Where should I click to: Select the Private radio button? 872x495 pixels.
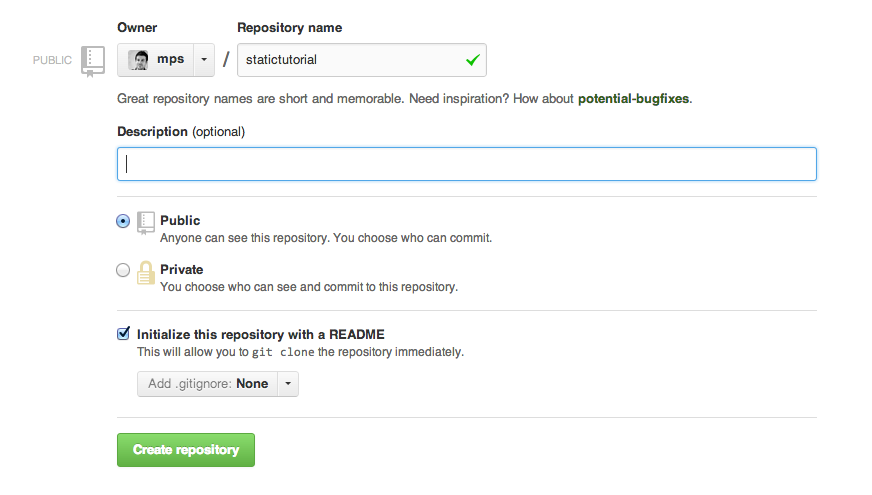pyautogui.click(x=123, y=270)
